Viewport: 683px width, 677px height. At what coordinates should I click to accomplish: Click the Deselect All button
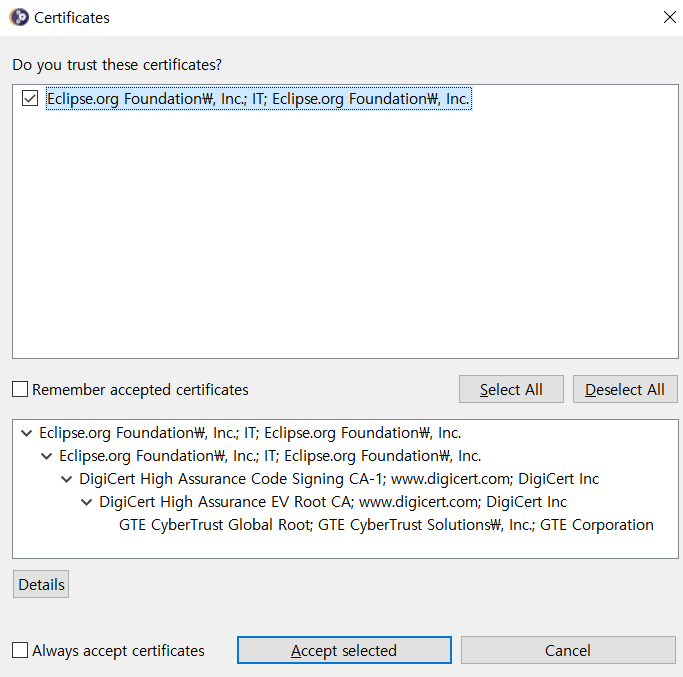tap(625, 389)
